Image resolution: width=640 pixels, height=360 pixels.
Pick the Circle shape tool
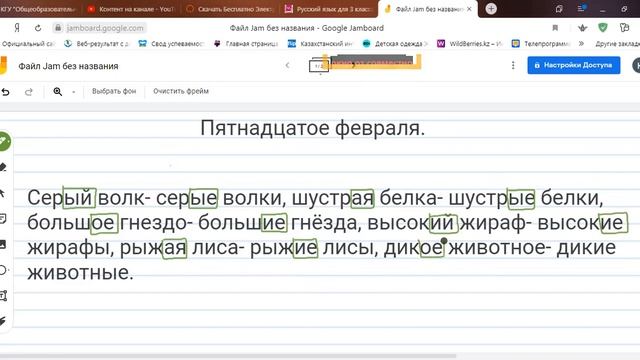point(3,270)
